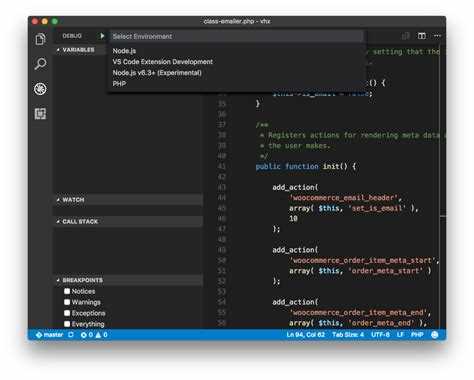Viewport: 474px width, 380px height.
Task: Open changes icon in editor toolbar
Action: (406, 36)
